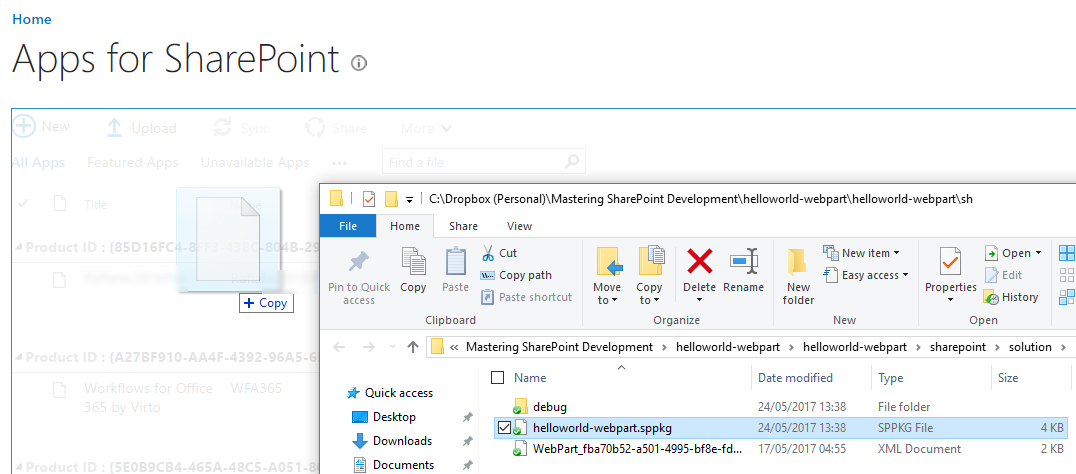Open Customize Quick Access Toolbar dropdown arrow
Viewport: 1076px width, 474px height.
[x=410, y=200]
